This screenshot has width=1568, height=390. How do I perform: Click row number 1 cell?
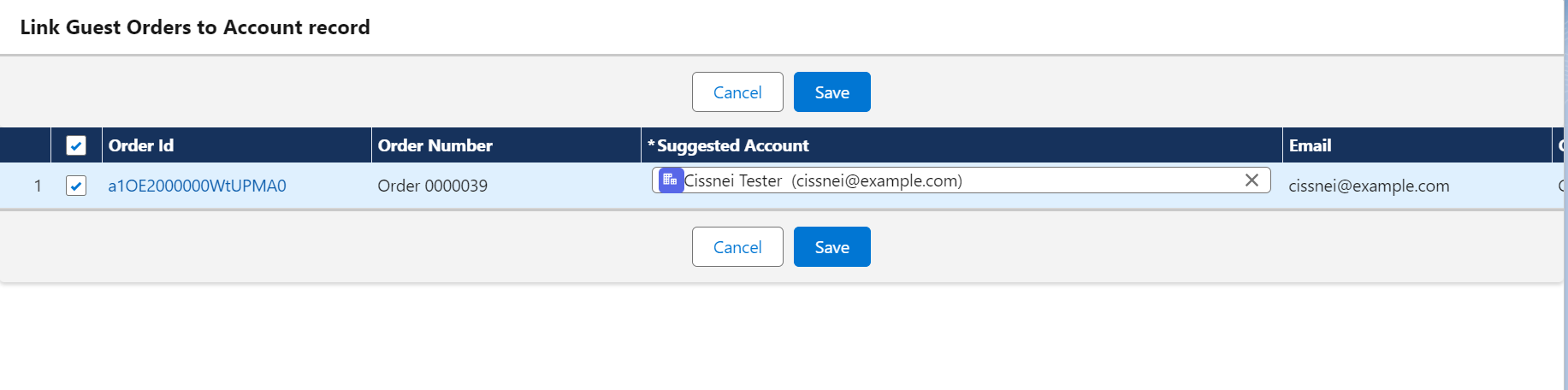click(38, 186)
